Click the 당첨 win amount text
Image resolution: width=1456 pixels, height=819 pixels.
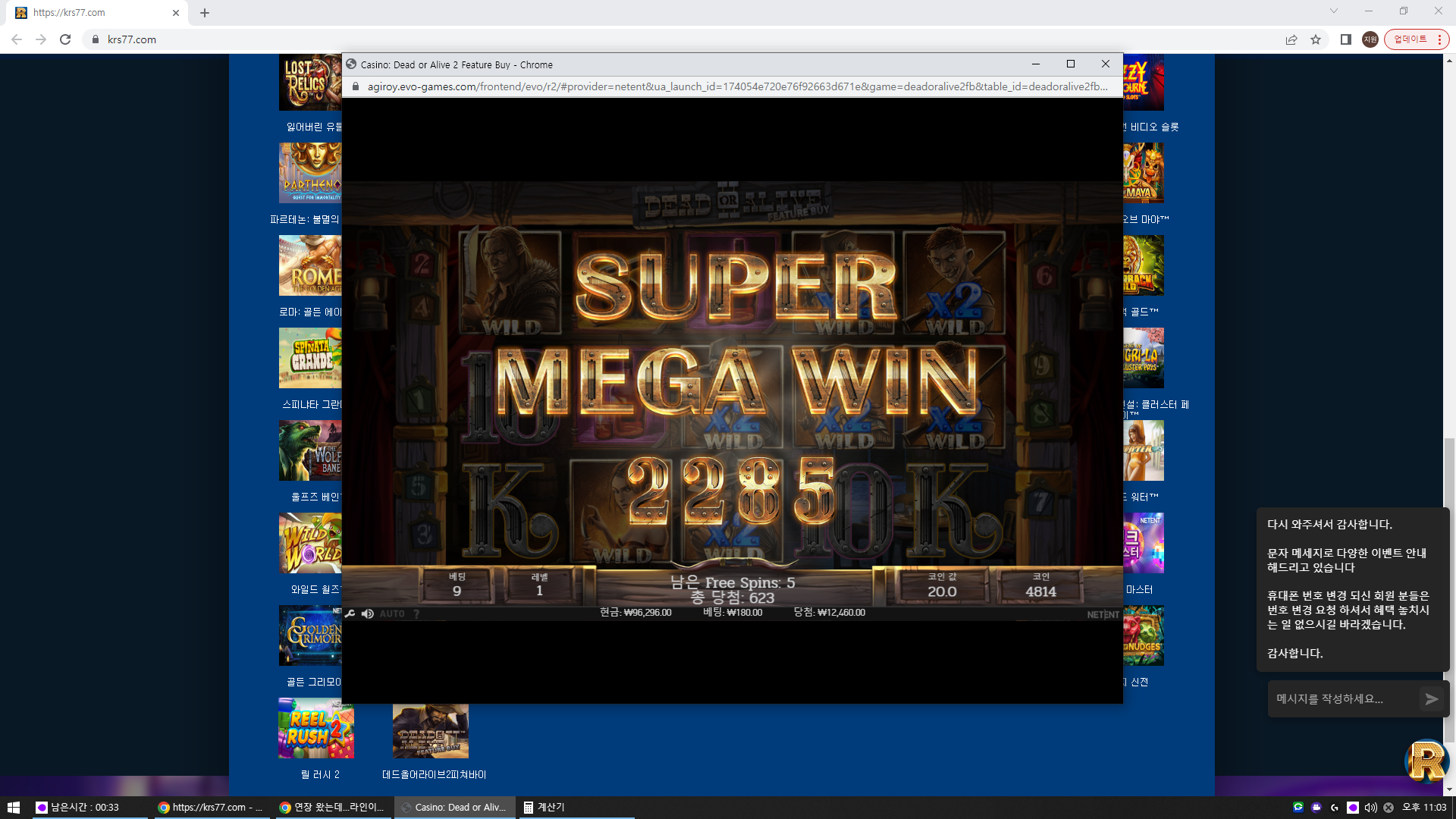click(x=830, y=613)
